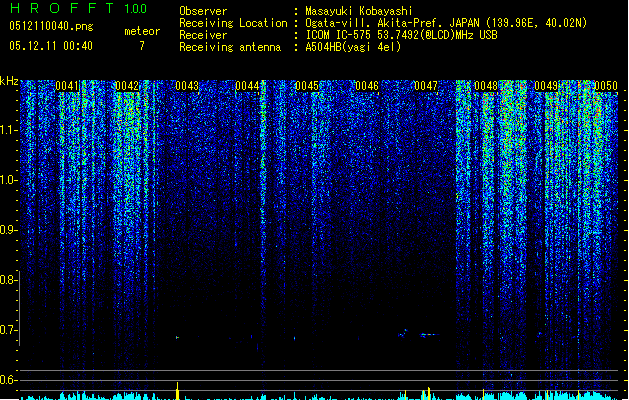This screenshot has height=400, width=629.
Task: Click the 0046 time marker
Action: (367, 86)
